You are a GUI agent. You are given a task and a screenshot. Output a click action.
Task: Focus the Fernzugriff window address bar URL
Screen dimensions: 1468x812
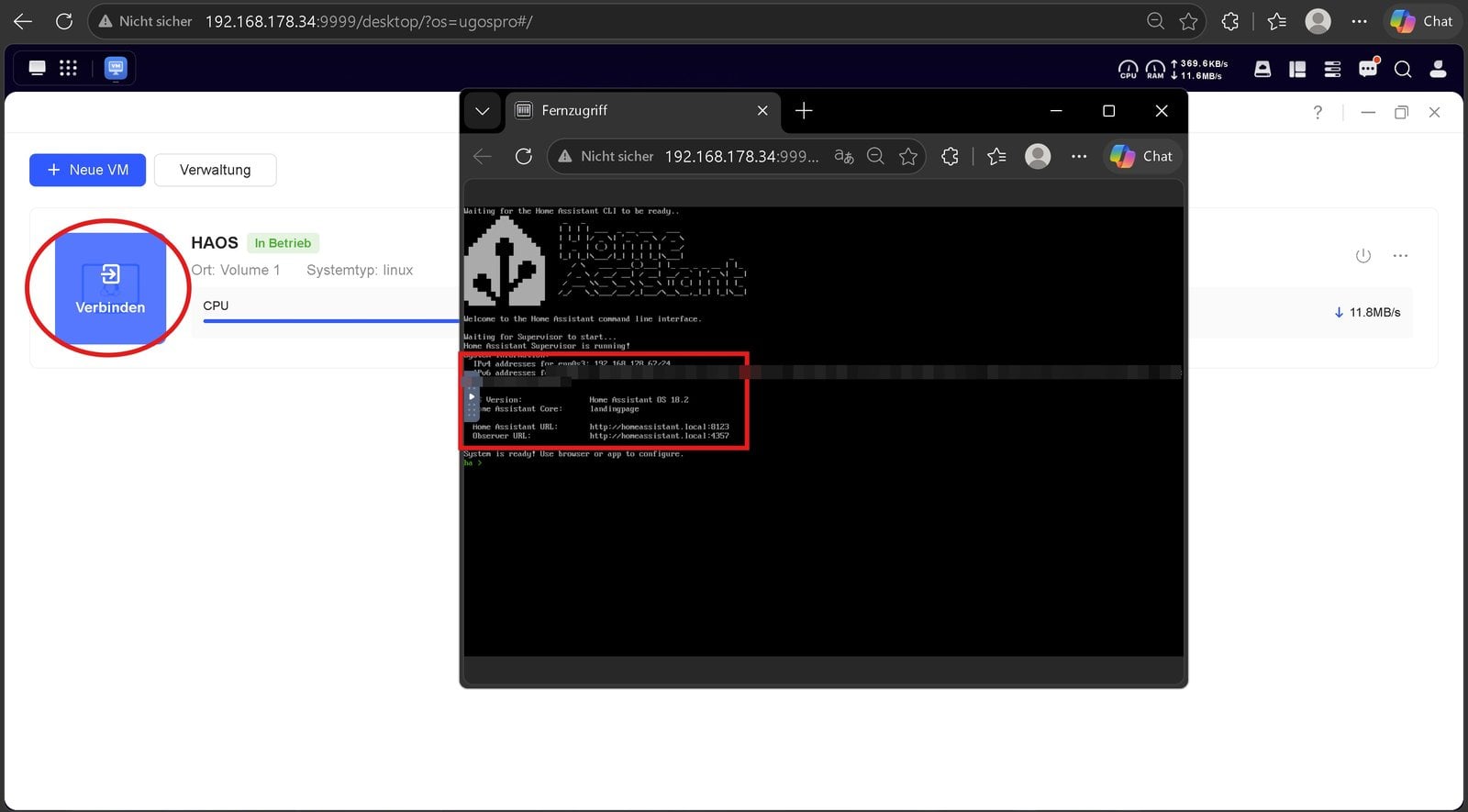pos(741,156)
